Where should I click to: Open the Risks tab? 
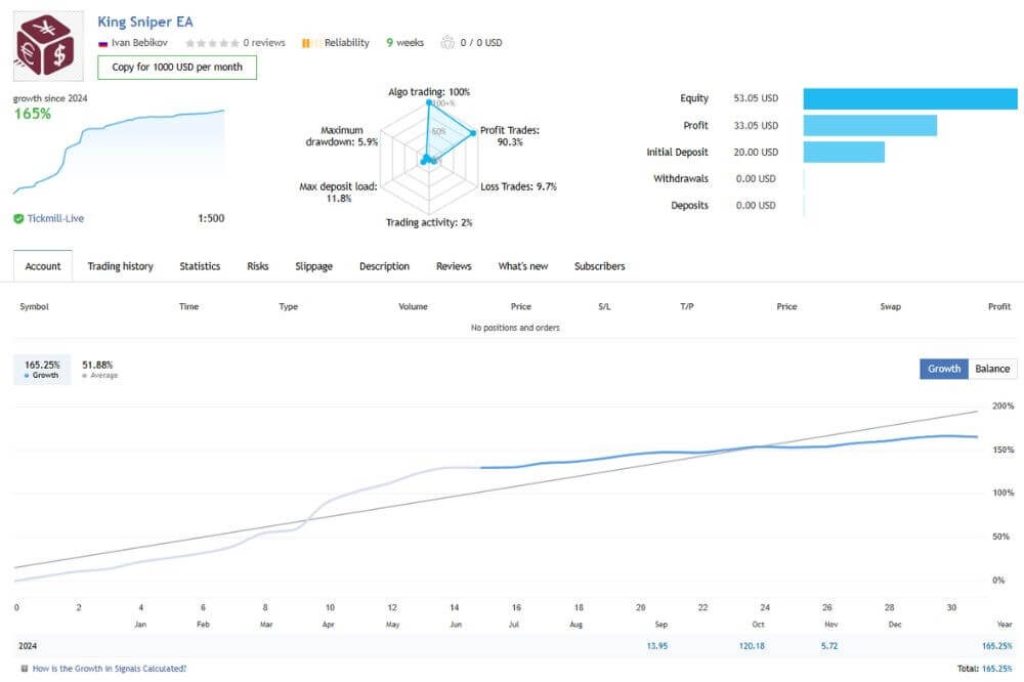pyautogui.click(x=258, y=267)
